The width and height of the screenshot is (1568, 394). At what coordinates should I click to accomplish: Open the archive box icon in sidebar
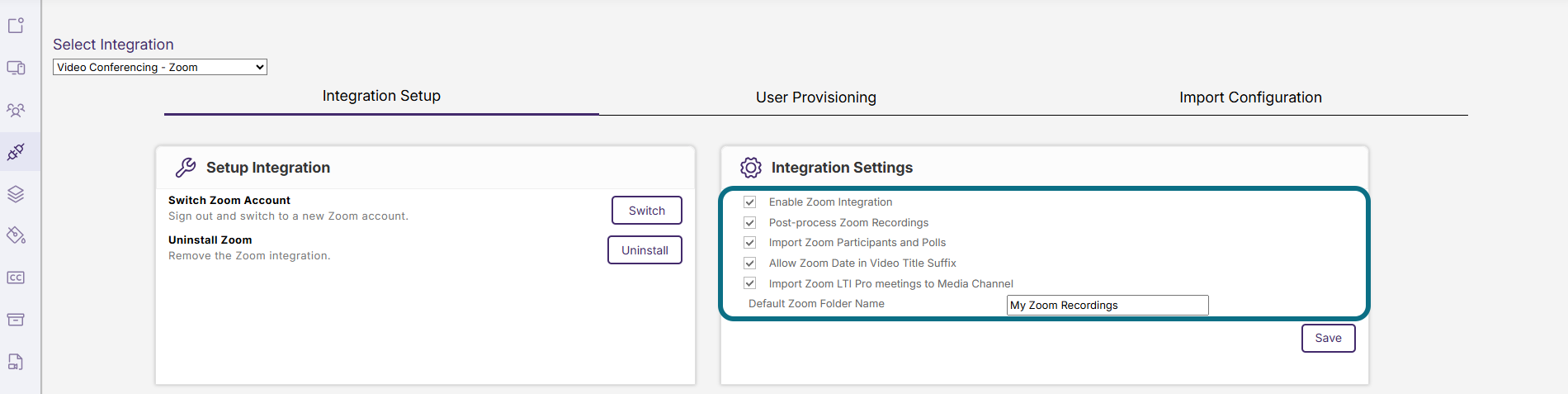pyautogui.click(x=16, y=320)
